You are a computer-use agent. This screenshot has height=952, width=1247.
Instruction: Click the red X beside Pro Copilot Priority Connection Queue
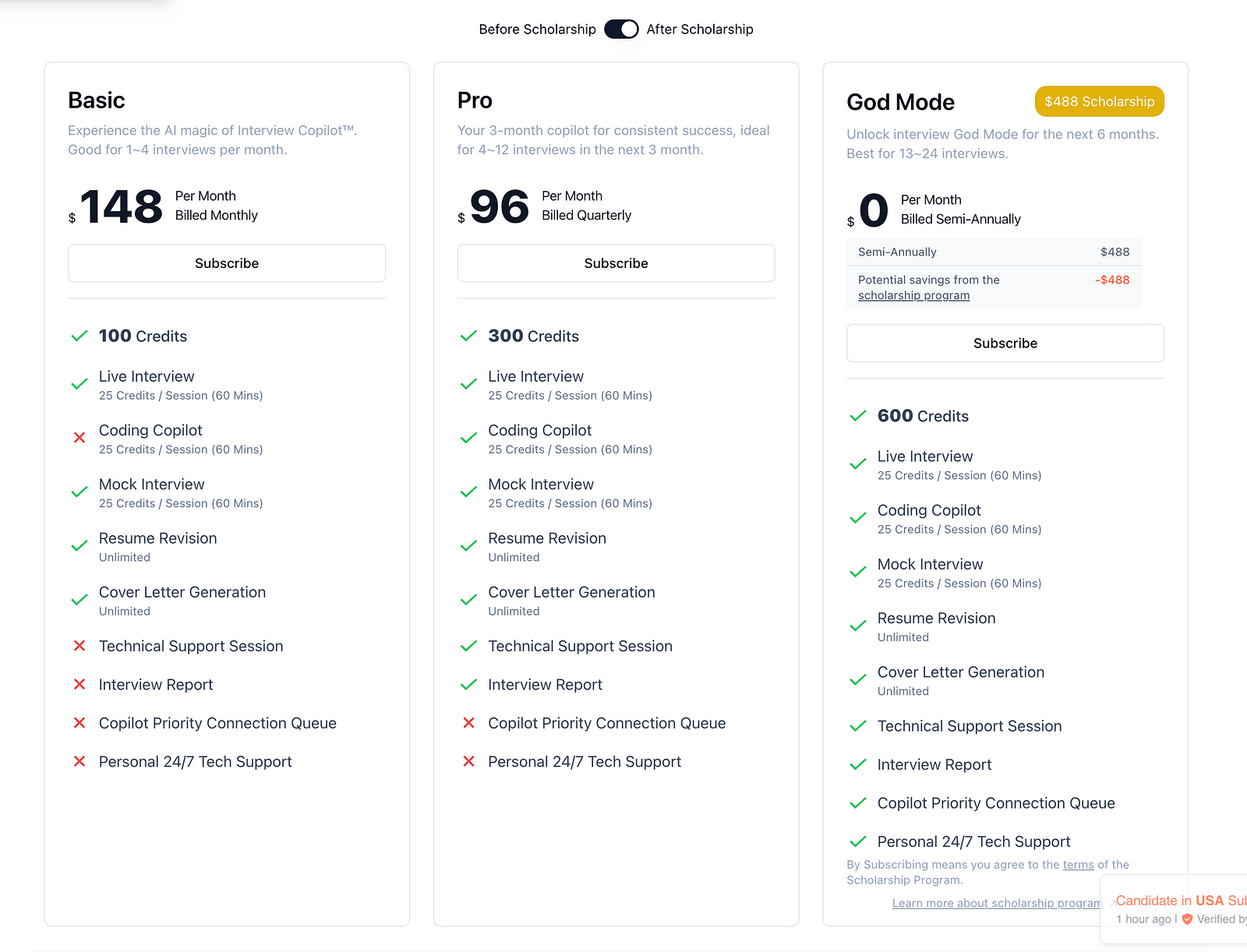coord(468,723)
